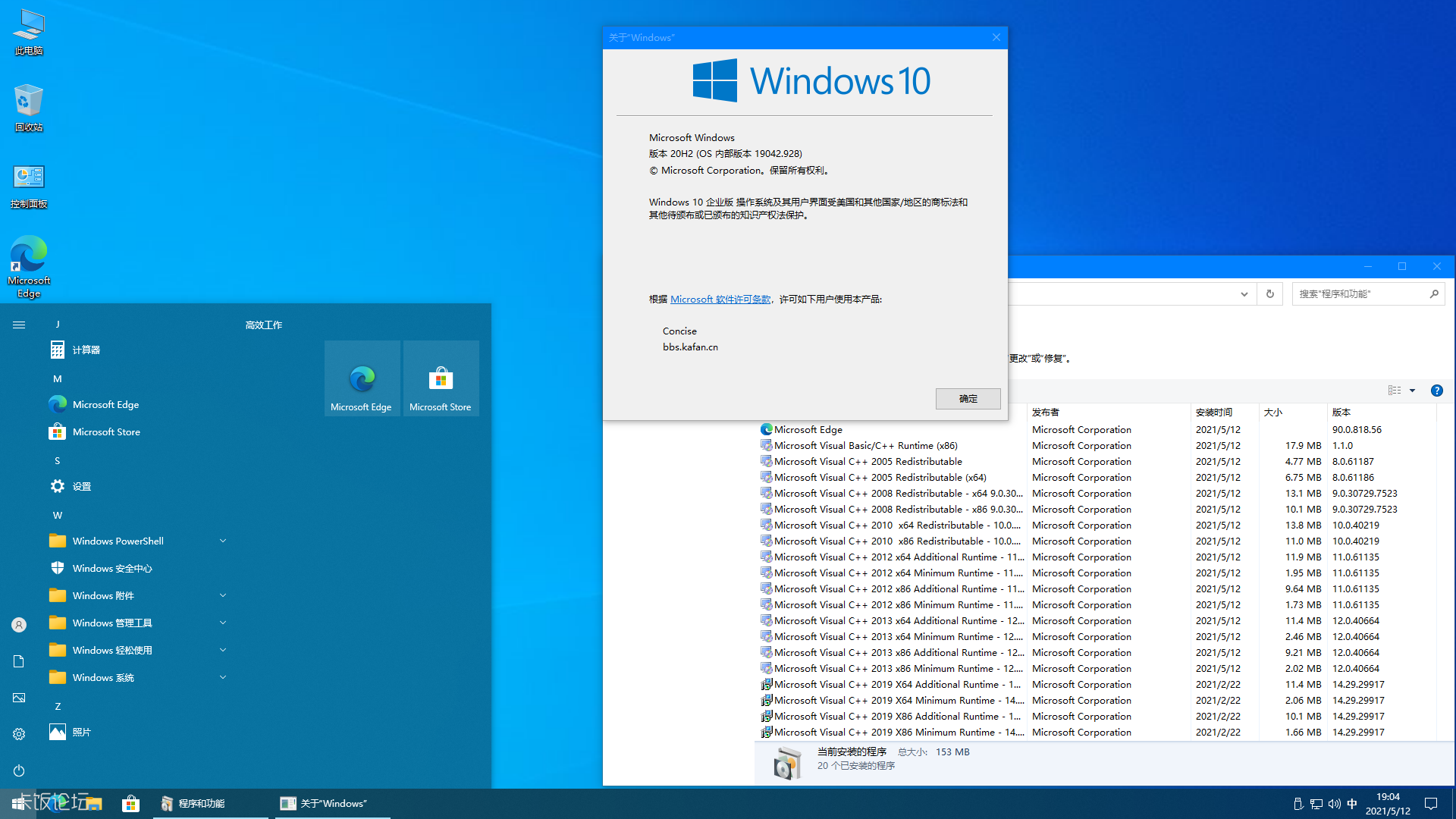Open the view options dropdown arrow
This screenshot has width=1456, height=819.
point(1412,391)
